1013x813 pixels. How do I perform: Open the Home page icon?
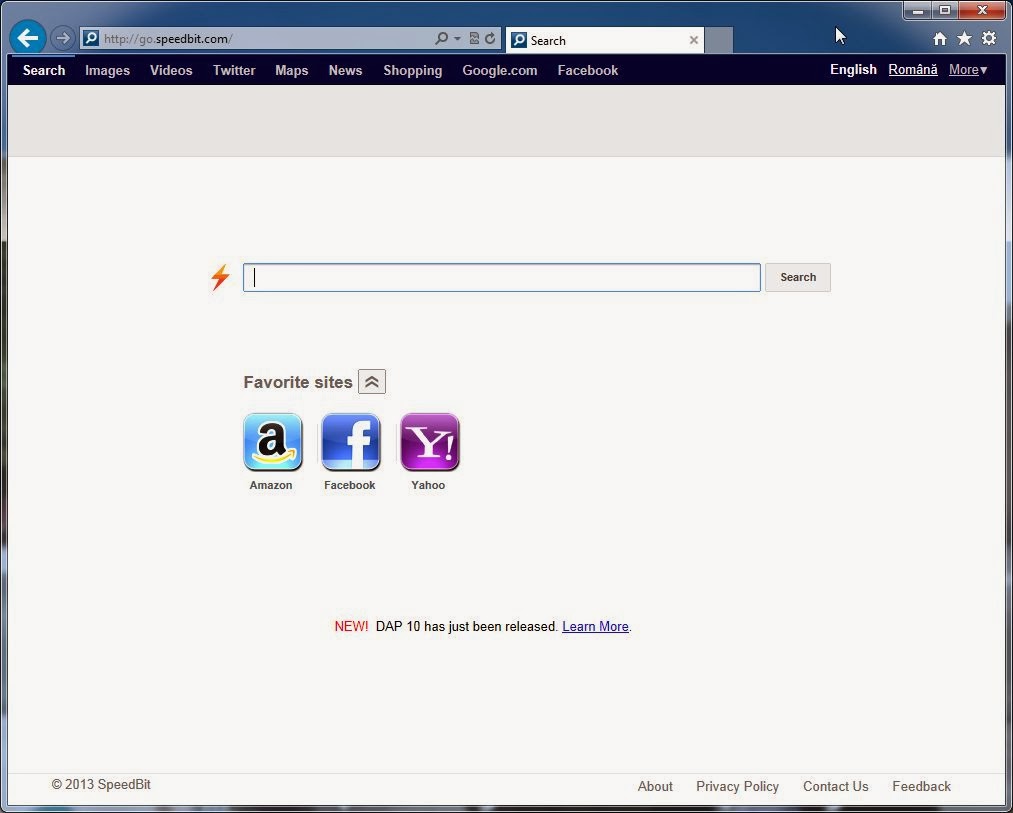pyautogui.click(x=939, y=37)
